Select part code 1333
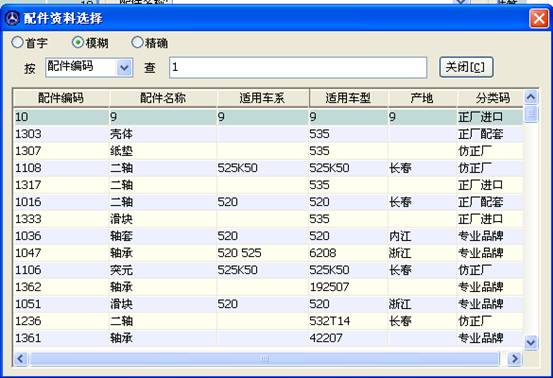Viewport: 553px width, 378px height. click(x=28, y=219)
